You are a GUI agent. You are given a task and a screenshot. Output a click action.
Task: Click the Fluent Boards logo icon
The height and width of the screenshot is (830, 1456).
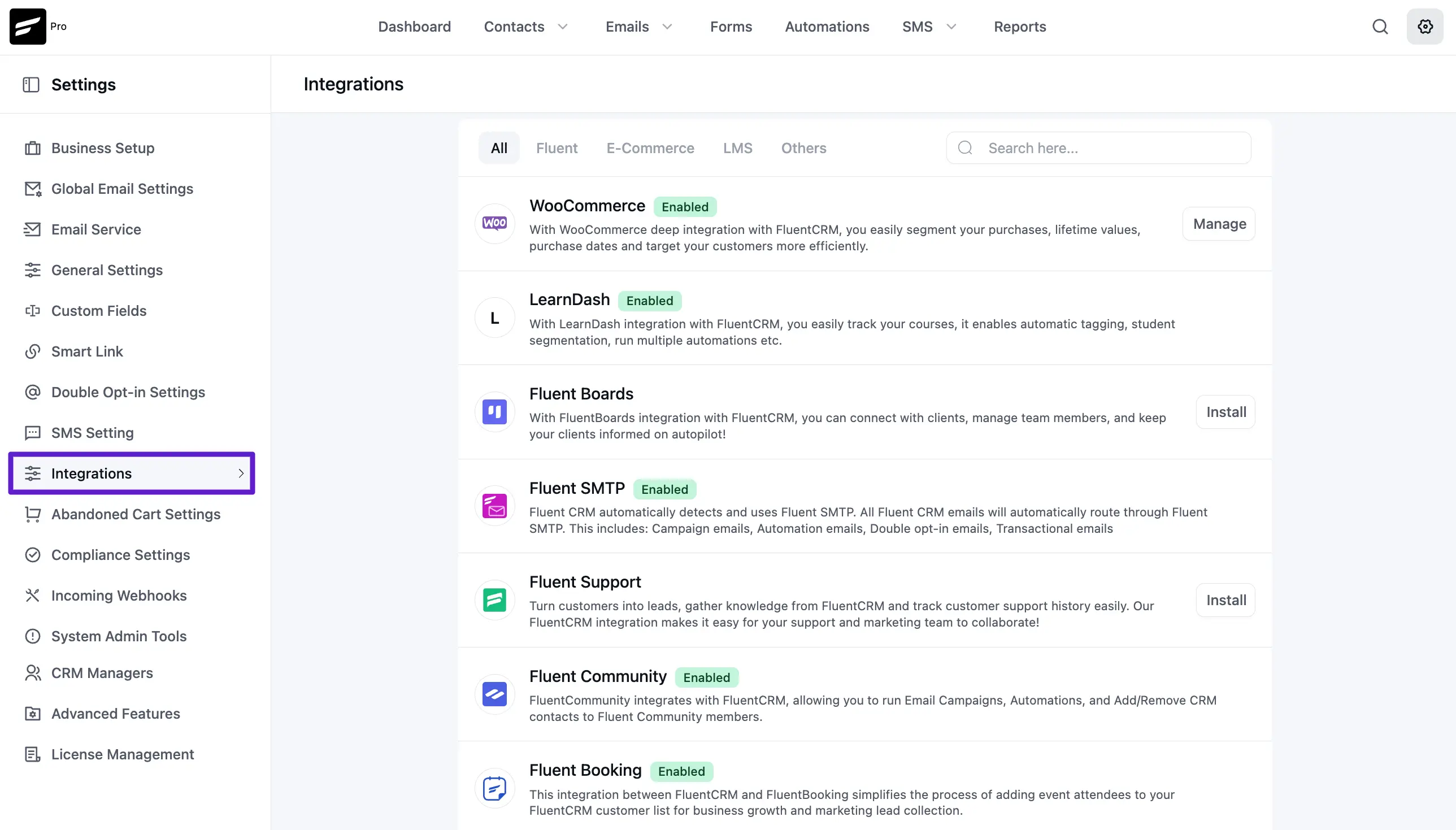494,411
